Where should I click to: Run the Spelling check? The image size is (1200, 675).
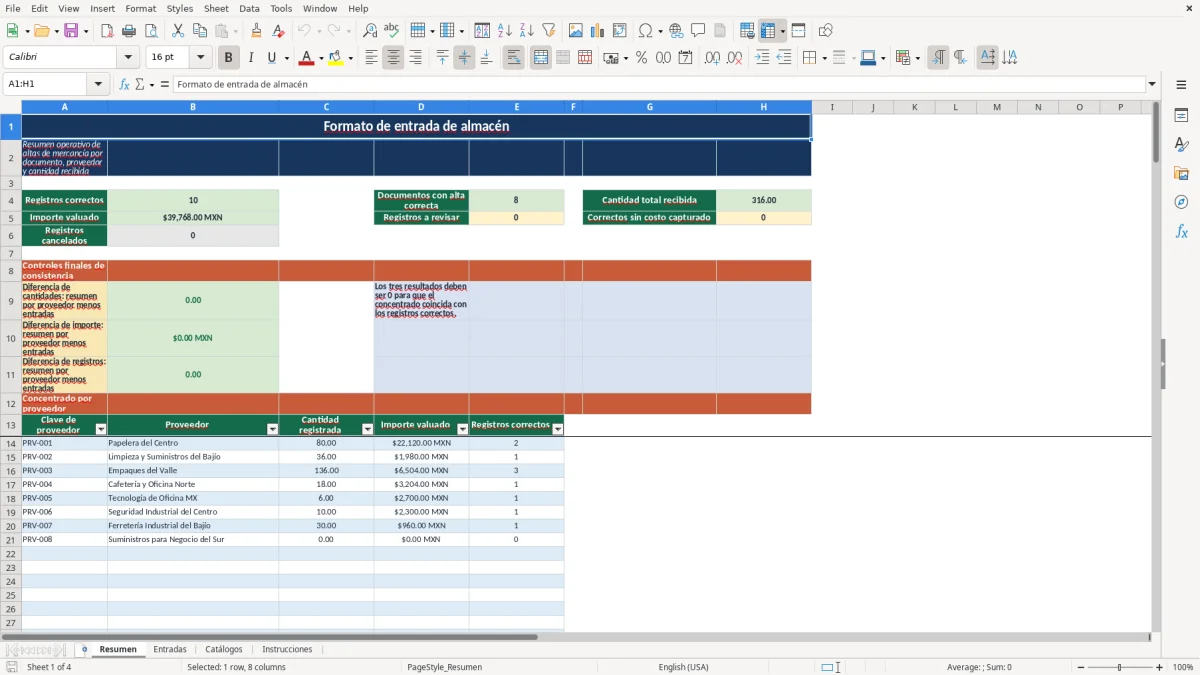click(x=392, y=31)
